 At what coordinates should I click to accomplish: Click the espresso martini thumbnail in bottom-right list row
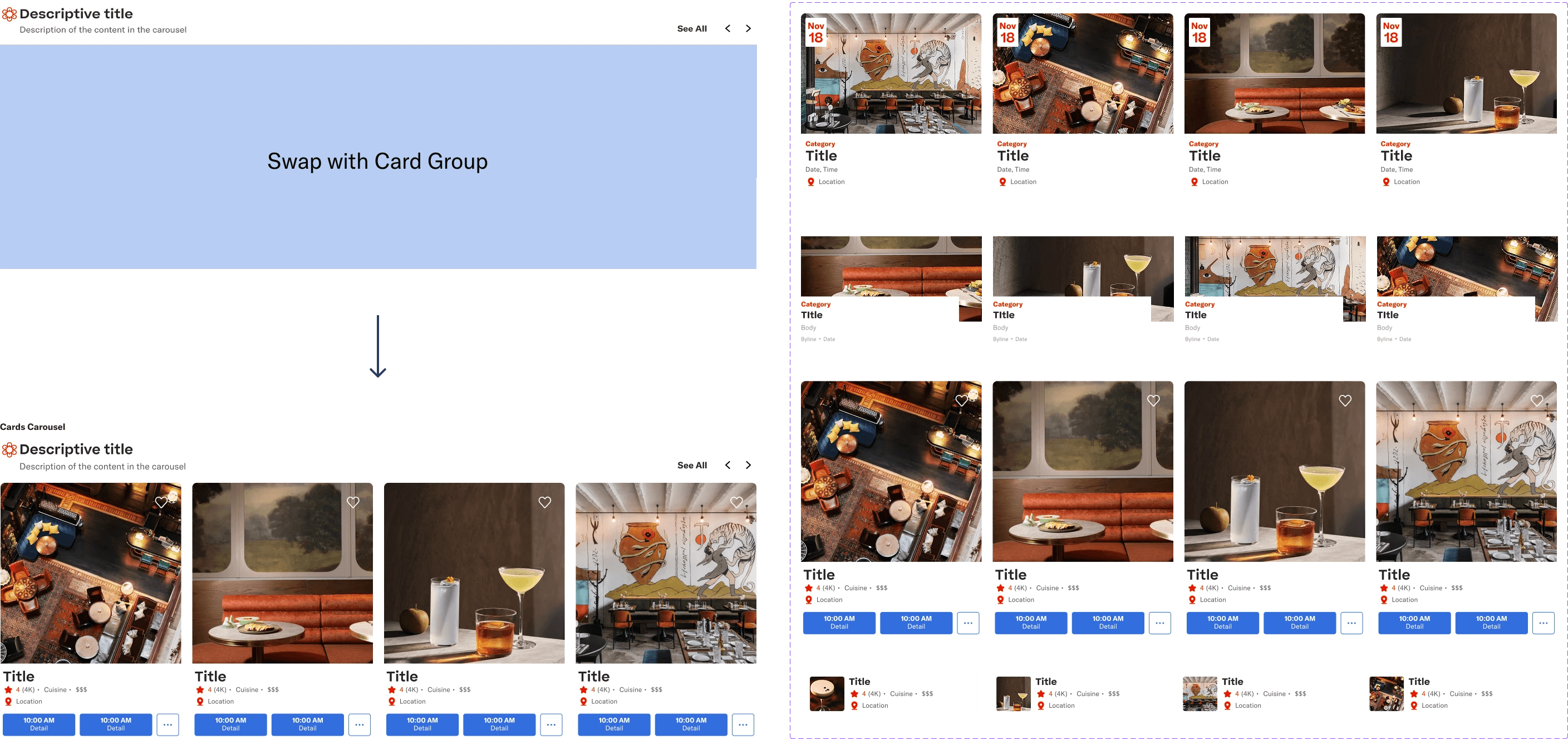(827, 693)
